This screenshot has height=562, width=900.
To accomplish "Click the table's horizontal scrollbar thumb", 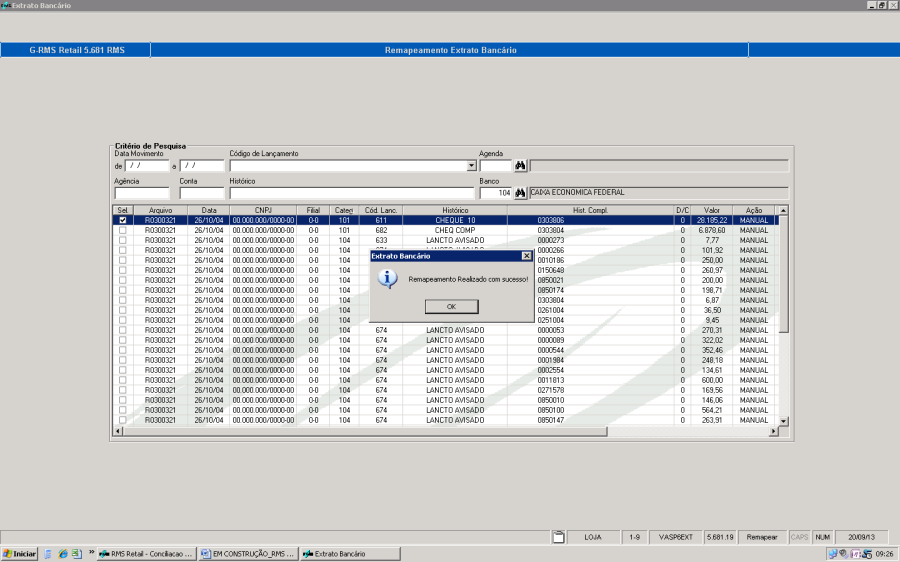I will click(365, 431).
